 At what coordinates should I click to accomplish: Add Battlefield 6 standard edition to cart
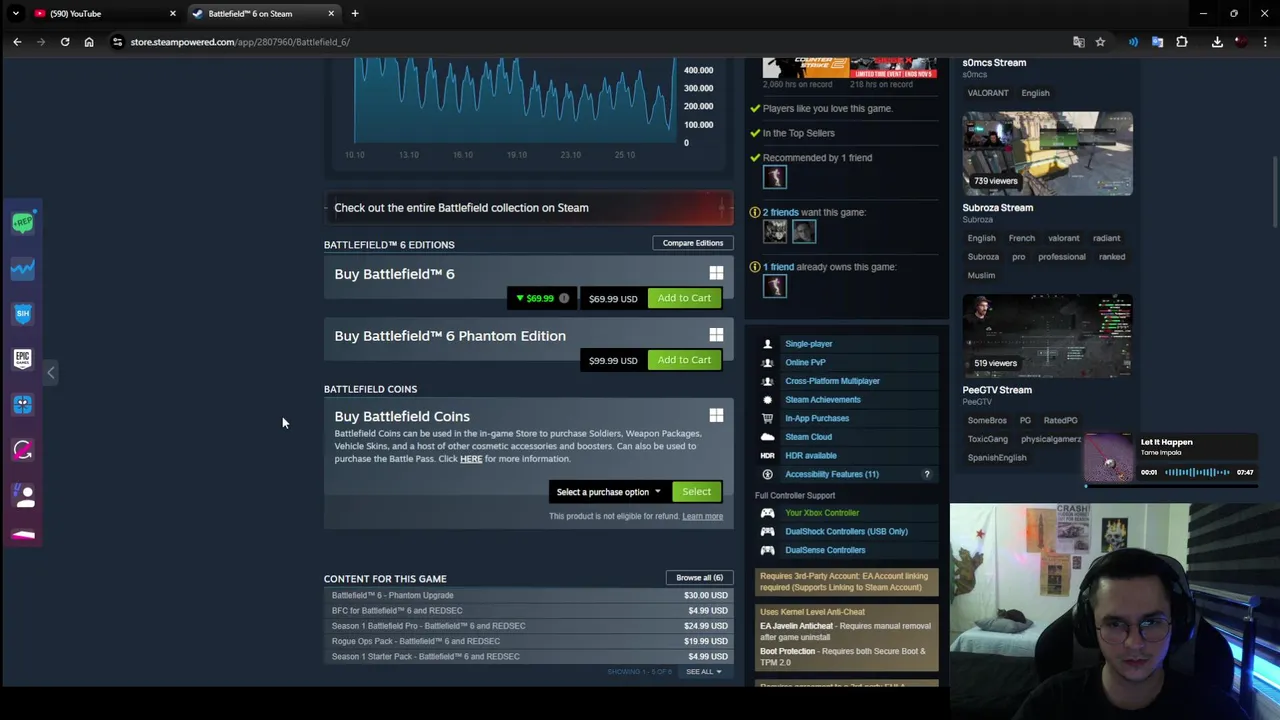[x=684, y=298]
